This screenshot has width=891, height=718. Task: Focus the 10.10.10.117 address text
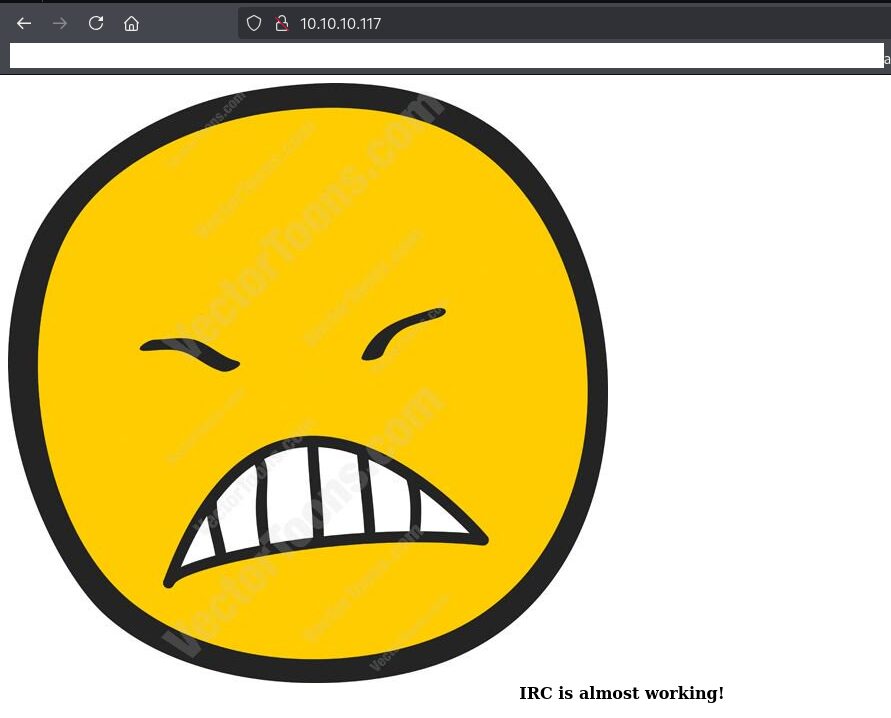[340, 23]
